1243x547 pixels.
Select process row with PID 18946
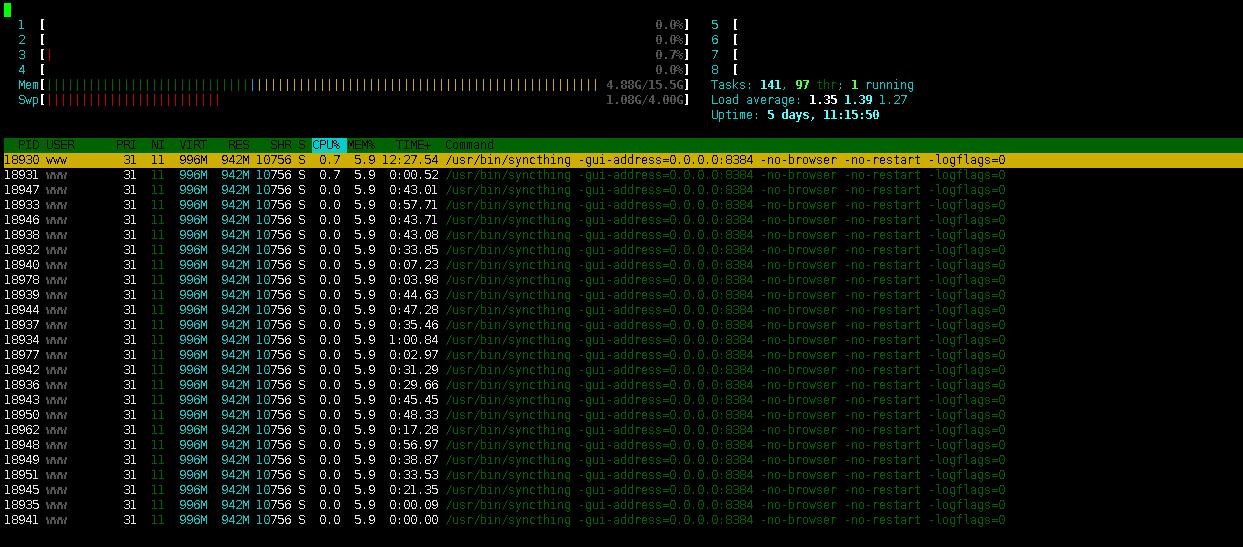coord(505,220)
